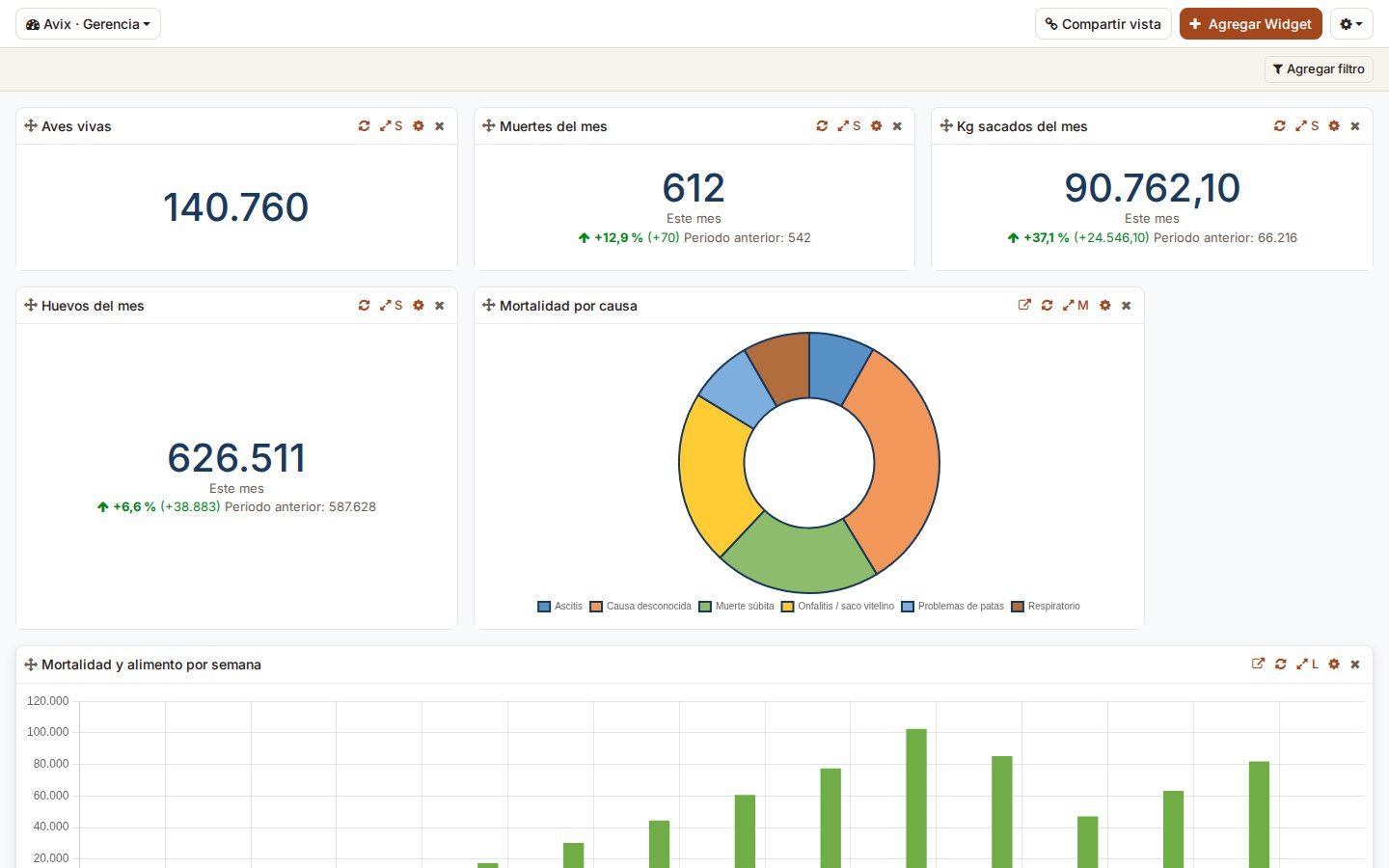The width and height of the screenshot is (1389, 868).
Task: Grab the move handle of Aves vivas widget
Action: click(31, 126)
